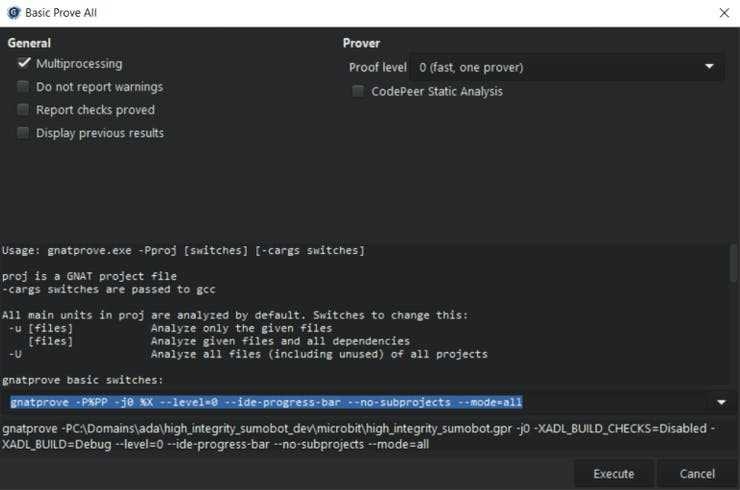The height and width of the screenshot is (490, 740).
Task: Expand the gnatprove command history arrow
Action: pyautogui.click(x=721, y=402)
